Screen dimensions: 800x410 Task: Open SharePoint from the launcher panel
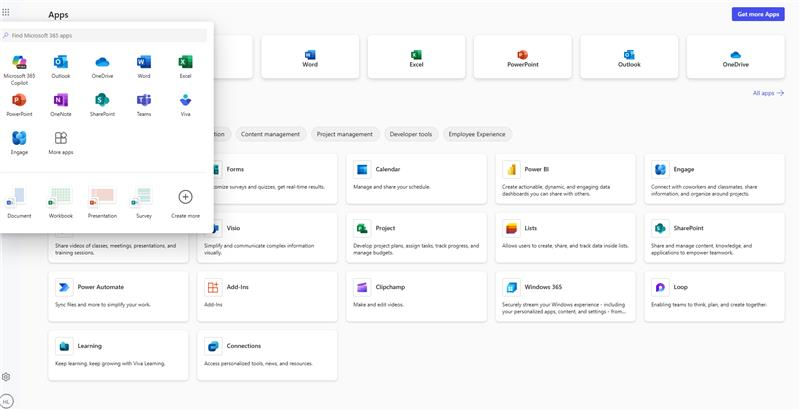point(102,105)
